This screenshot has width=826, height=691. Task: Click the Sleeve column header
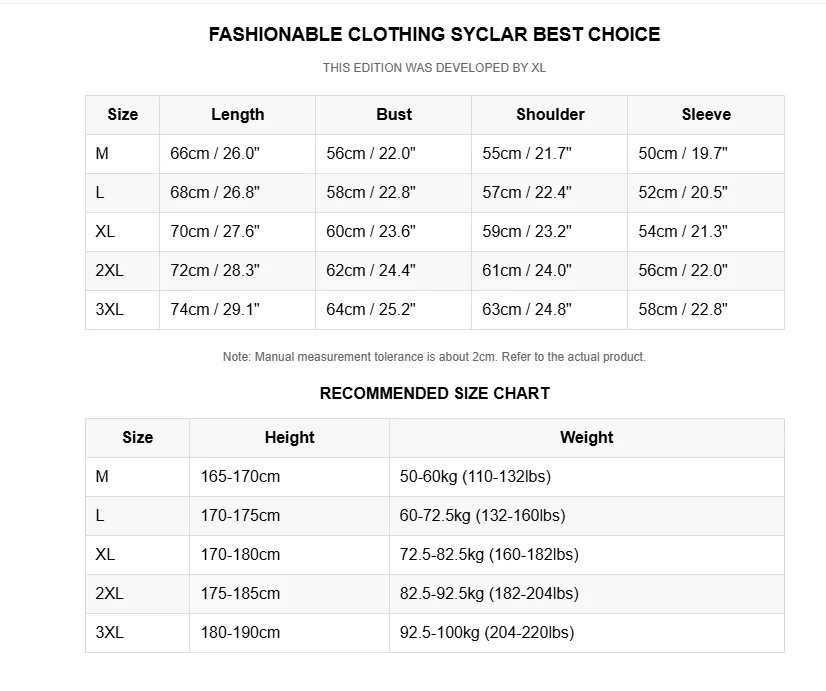706,115
